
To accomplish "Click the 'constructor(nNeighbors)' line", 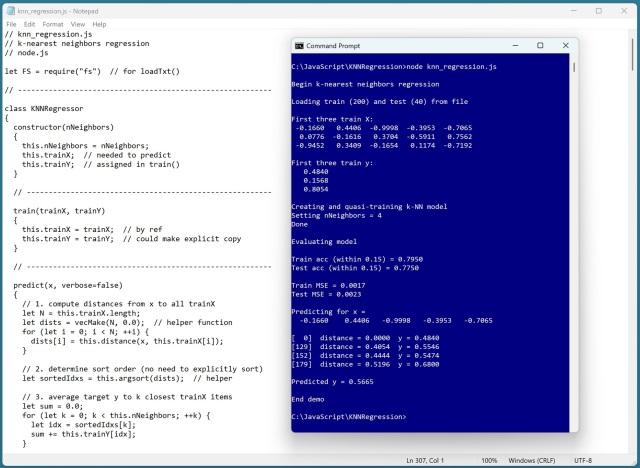I will click(64, 127).
